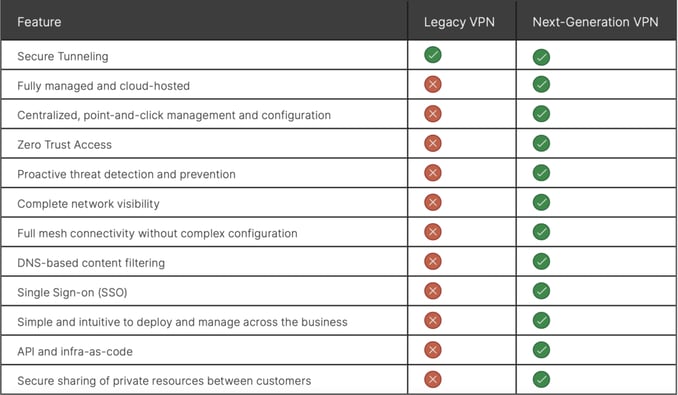The width and height of the screenshot is (678, 395).
Task: Click the Legacy VPN column header
Action: pyautogui.click(x=459, y=22)
